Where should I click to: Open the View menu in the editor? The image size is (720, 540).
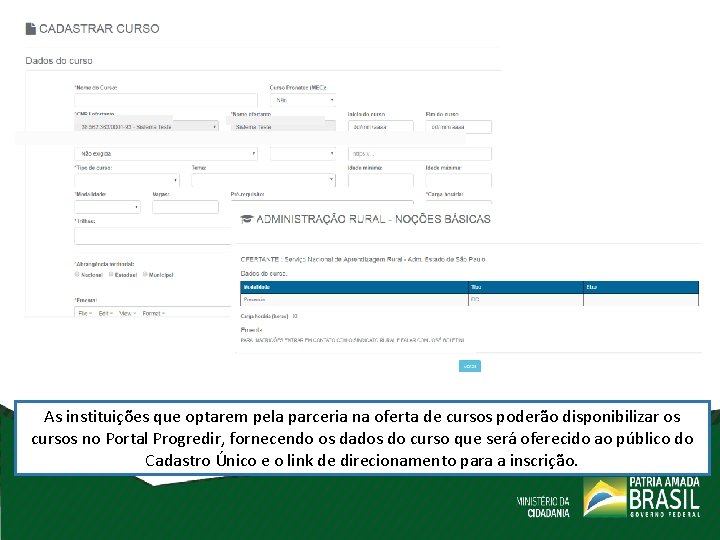pos(127,313)
